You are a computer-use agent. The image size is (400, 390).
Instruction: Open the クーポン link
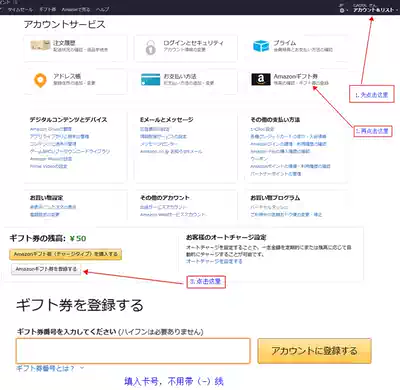[259, 159]
